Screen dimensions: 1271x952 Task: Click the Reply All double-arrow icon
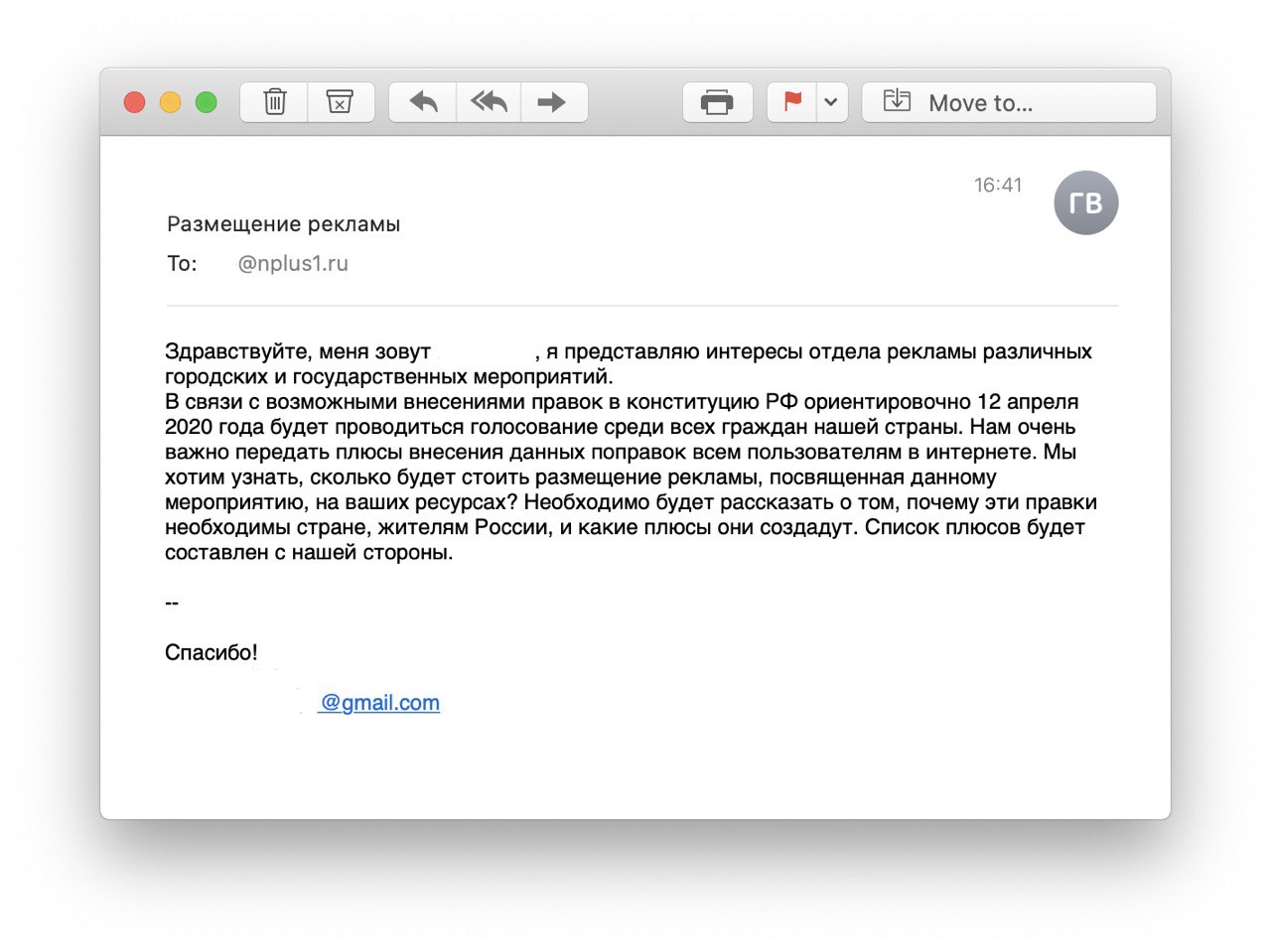tap(489, 102)
